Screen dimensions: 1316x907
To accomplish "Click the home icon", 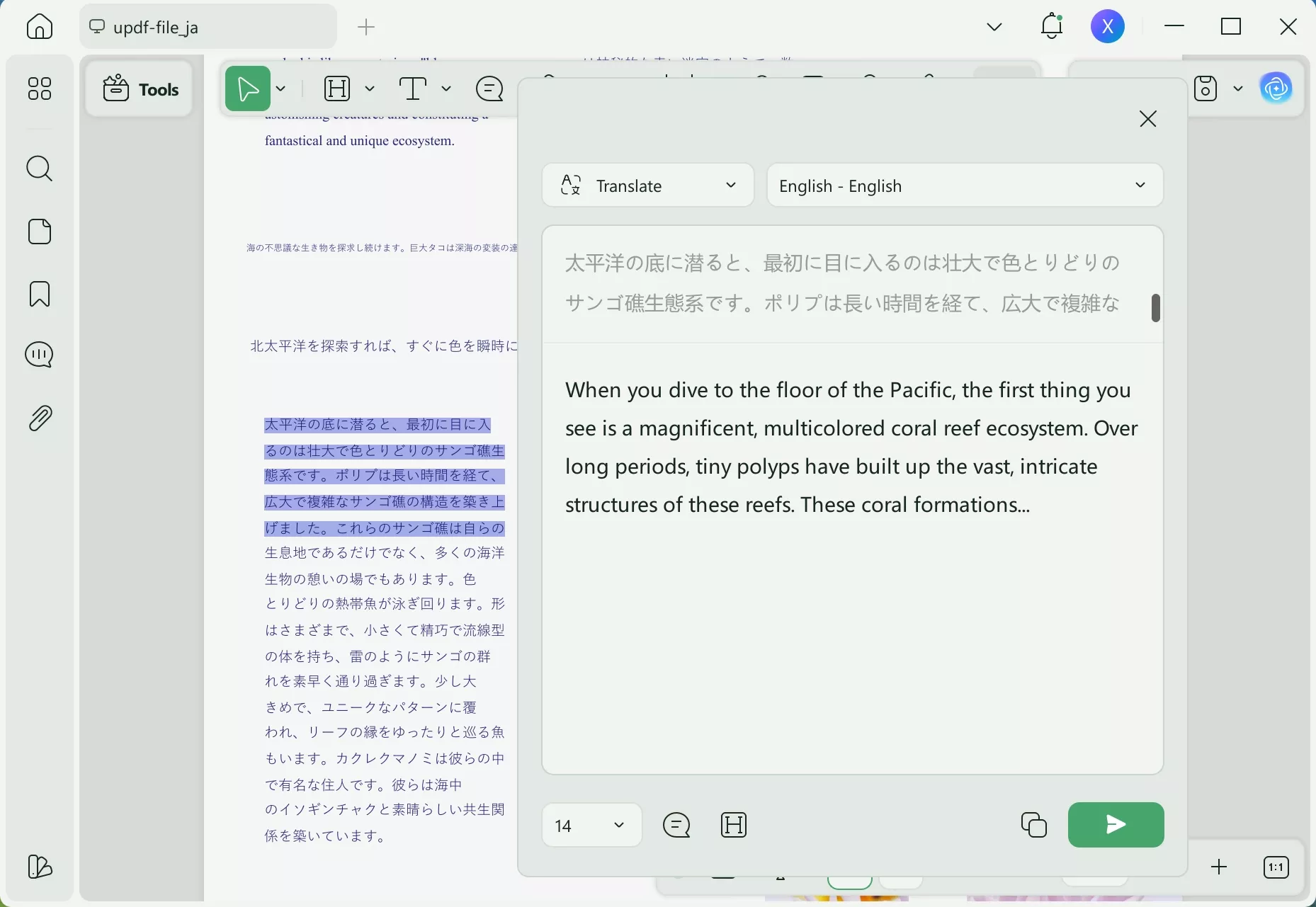I will (x=40, y=27).
